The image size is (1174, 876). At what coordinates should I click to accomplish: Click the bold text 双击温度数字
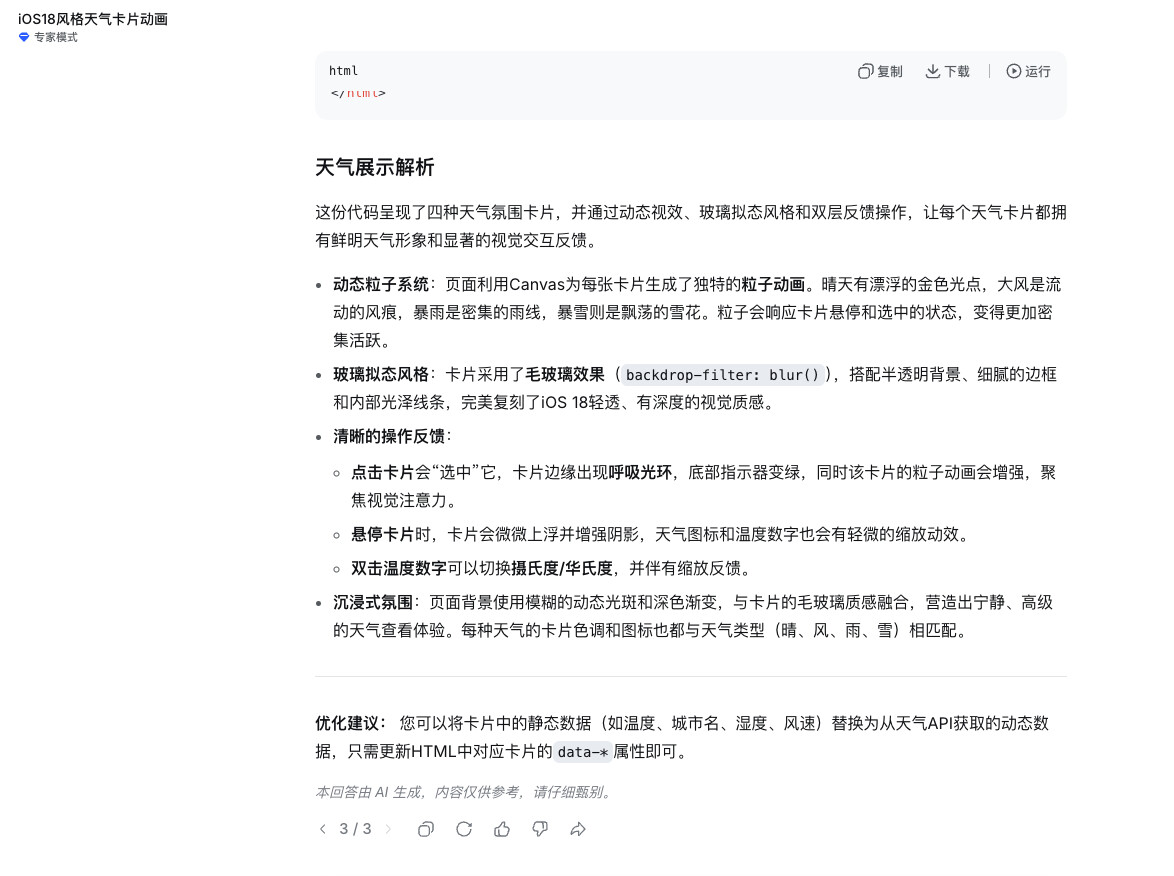click(x=399, y=568)
